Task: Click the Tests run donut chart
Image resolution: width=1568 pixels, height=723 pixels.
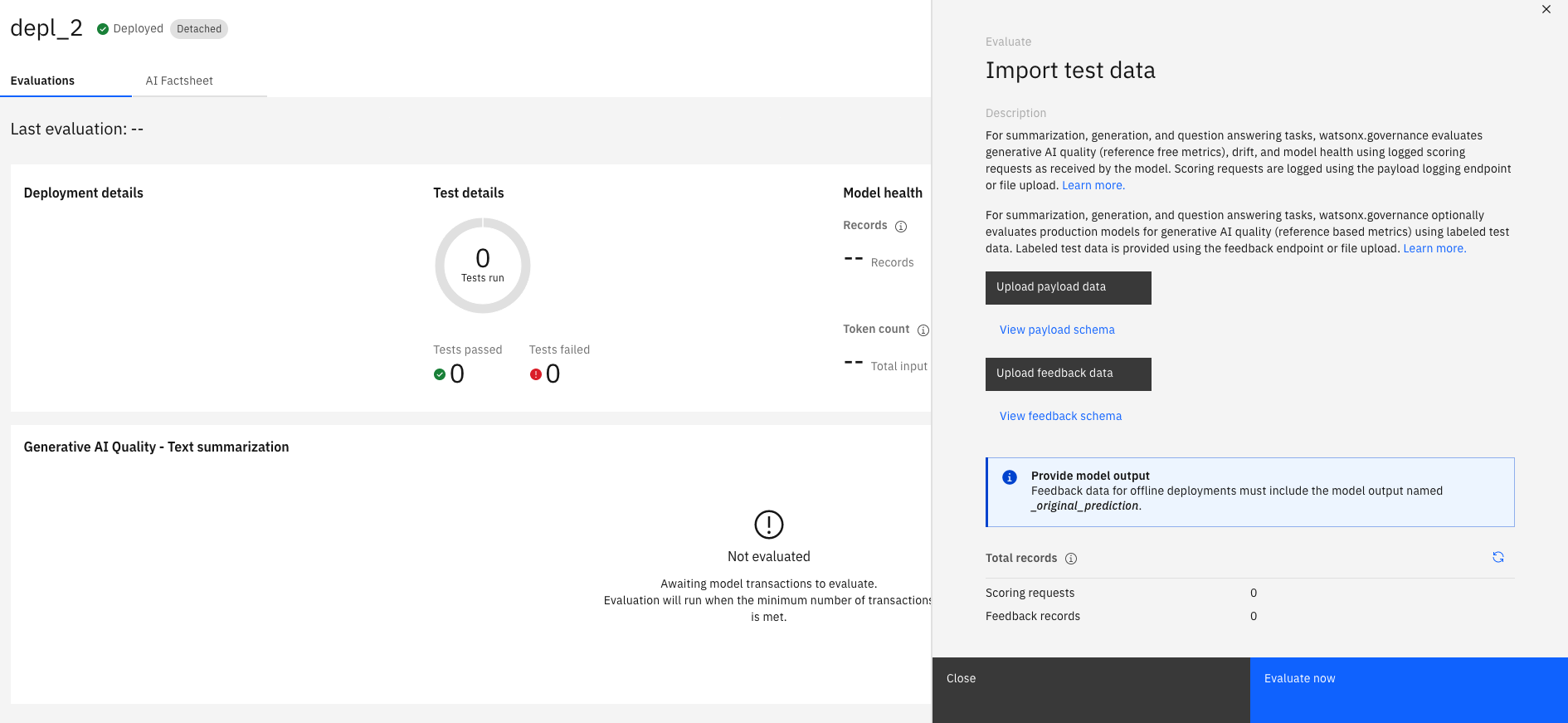Action: (483, 266)
